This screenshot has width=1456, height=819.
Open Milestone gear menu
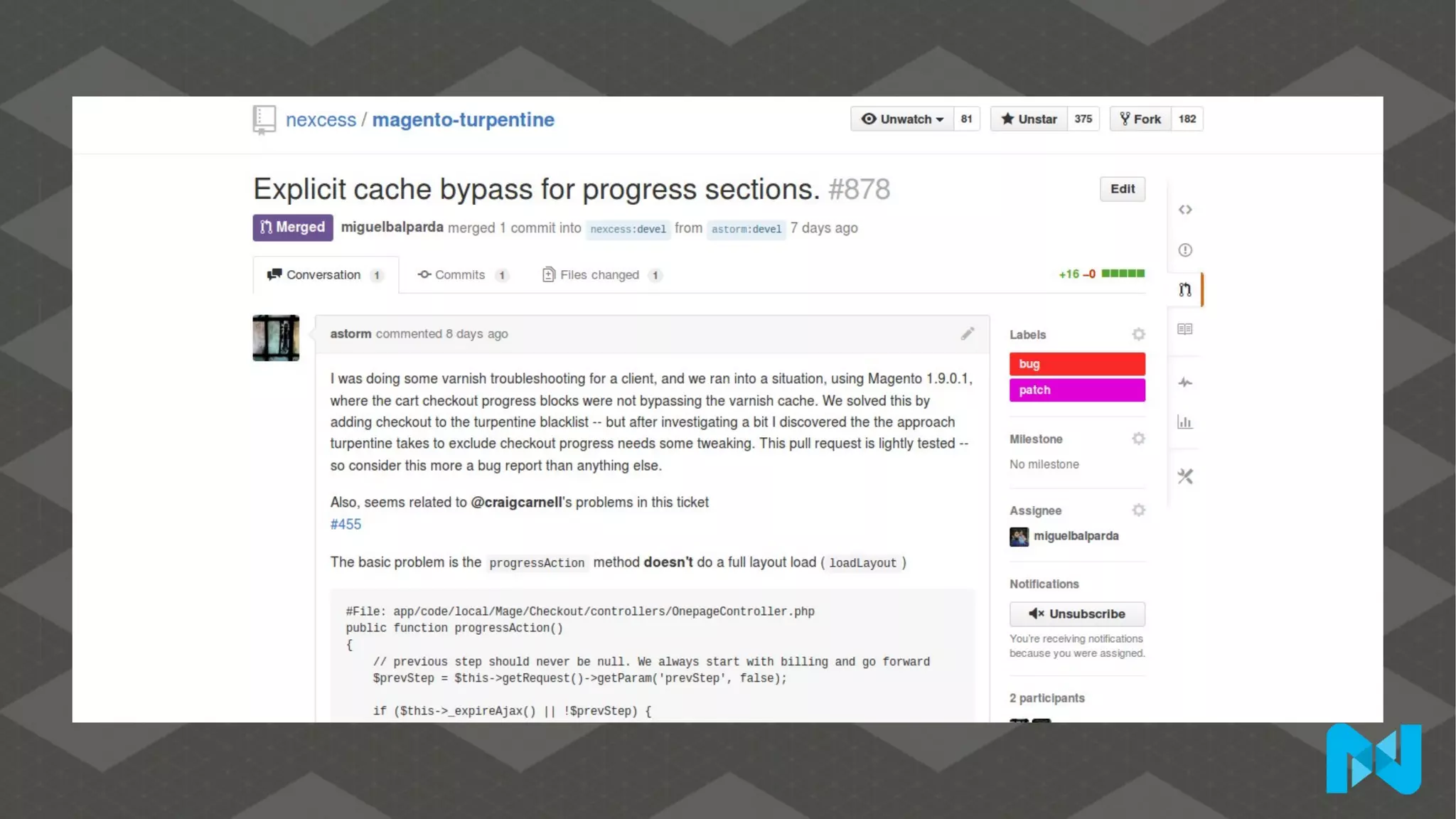(x=1138, y=439)
